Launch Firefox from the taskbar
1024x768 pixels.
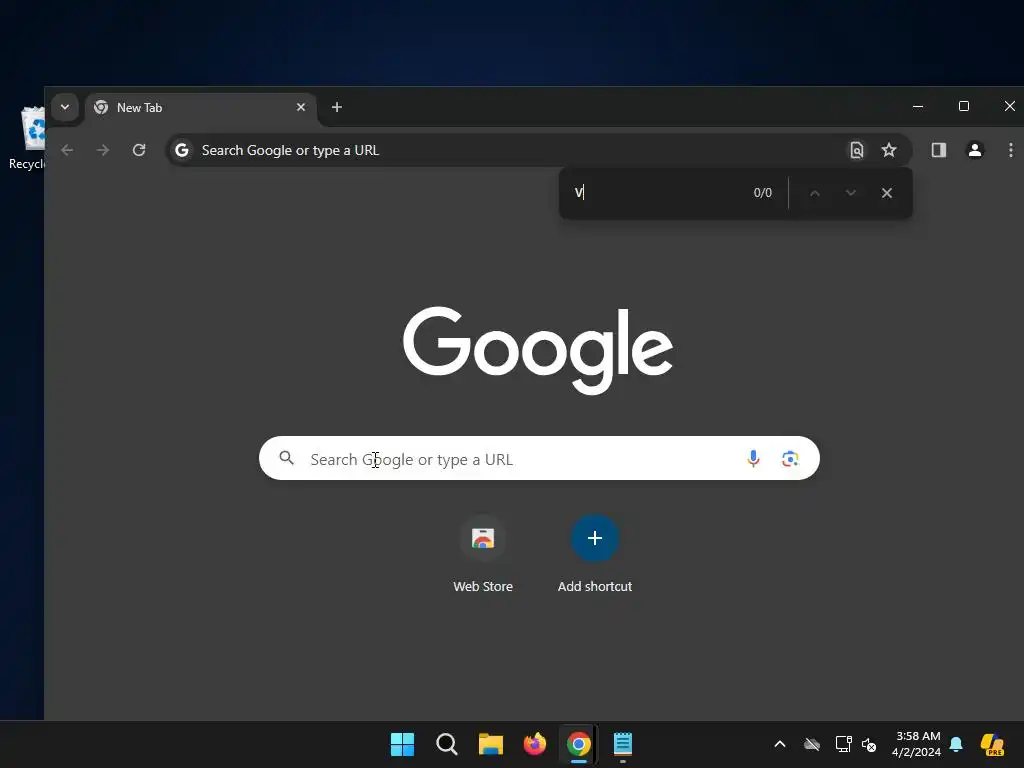pos(534,744)
